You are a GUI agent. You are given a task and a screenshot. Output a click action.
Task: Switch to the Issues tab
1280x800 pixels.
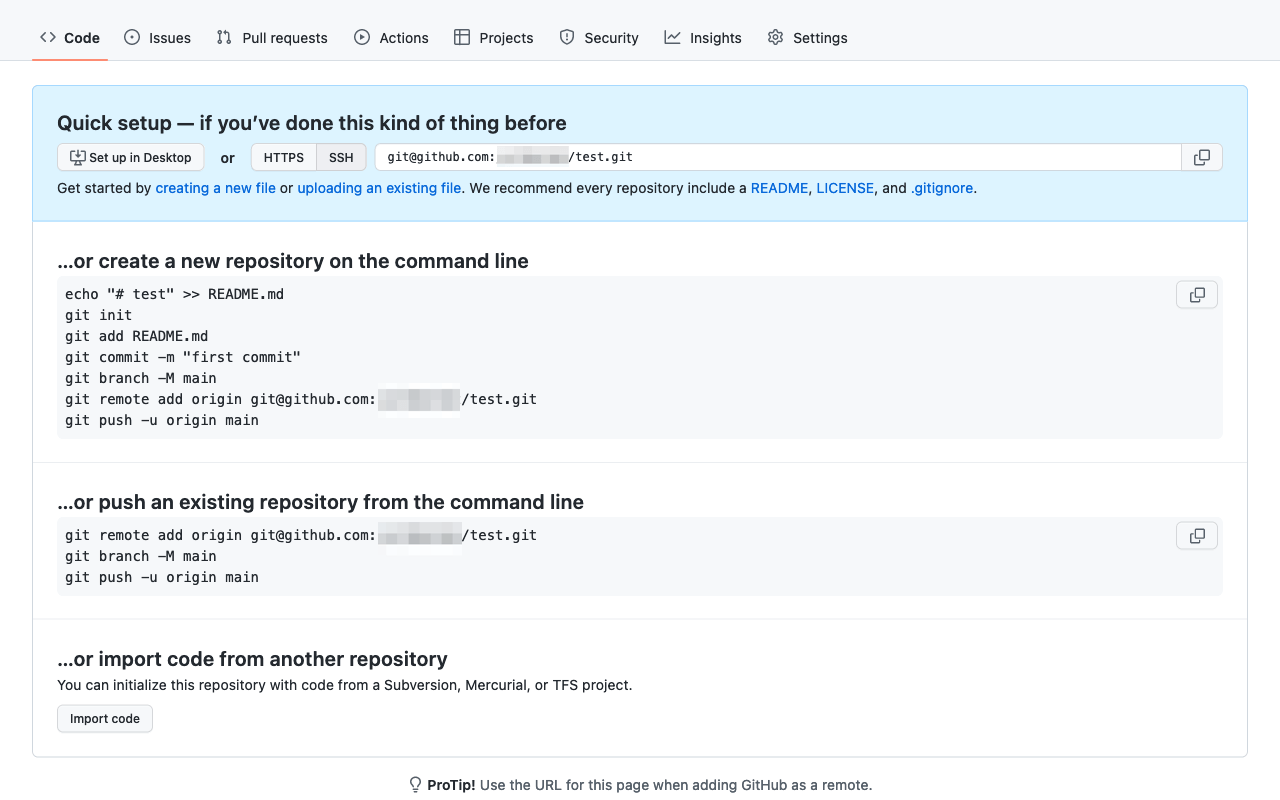click(157, 38)
